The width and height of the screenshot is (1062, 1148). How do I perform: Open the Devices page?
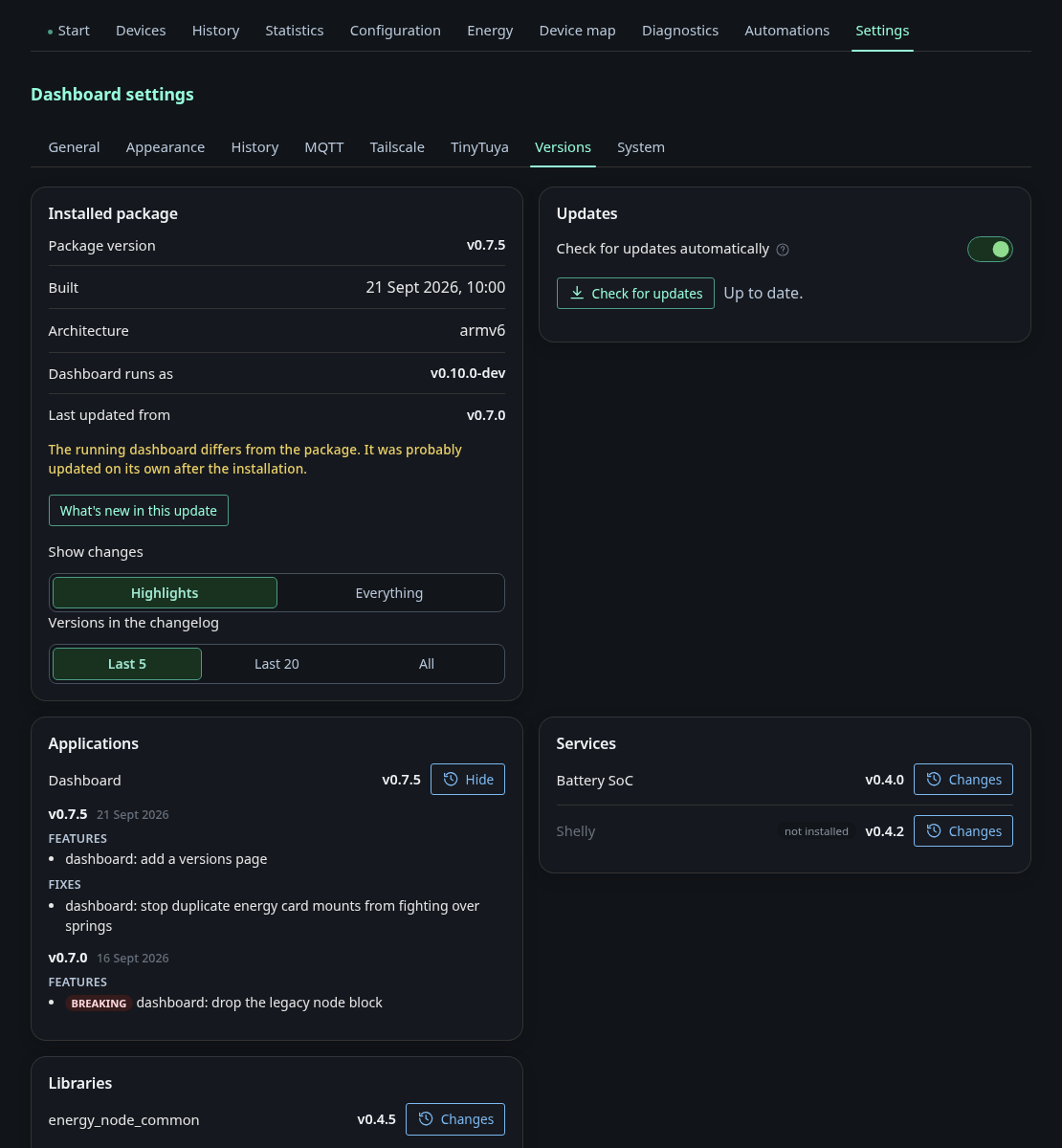[141, 31]
